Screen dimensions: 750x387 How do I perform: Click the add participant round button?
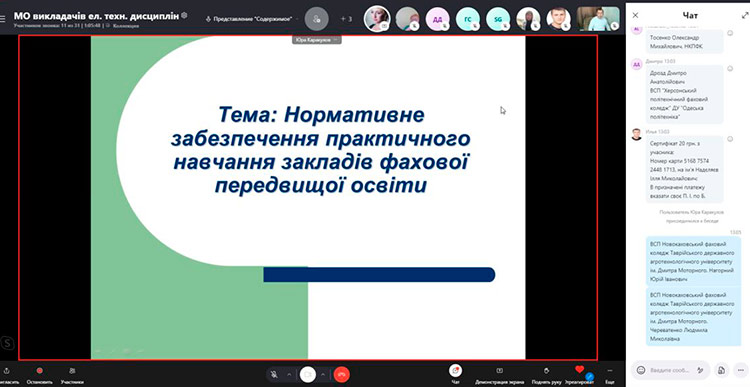(316, 19)
